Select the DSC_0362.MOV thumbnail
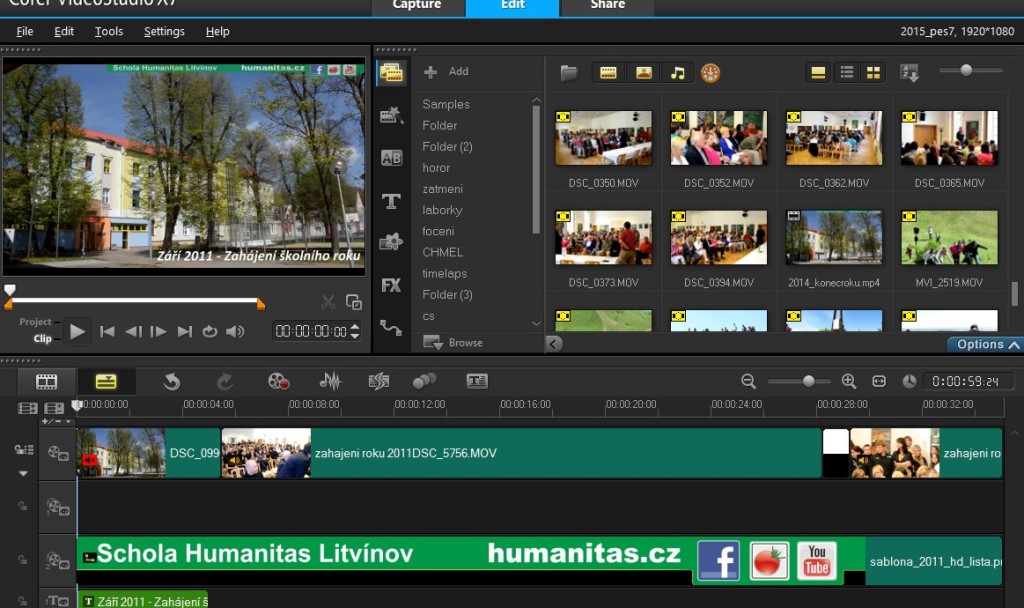Screen dimensions: 1024x608 (834, 138)
